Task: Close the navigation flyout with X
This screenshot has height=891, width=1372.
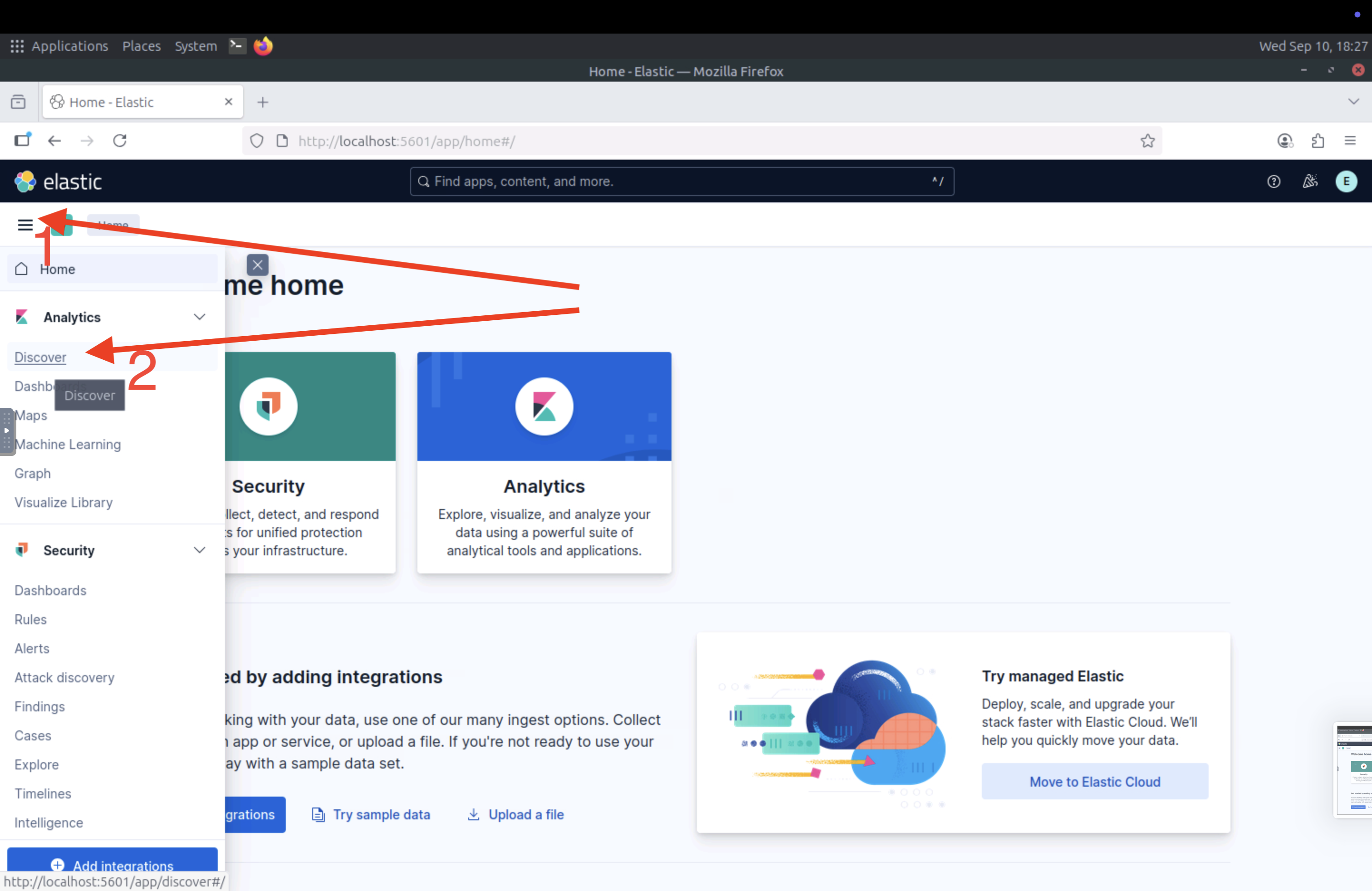Action: coord(257,264)
